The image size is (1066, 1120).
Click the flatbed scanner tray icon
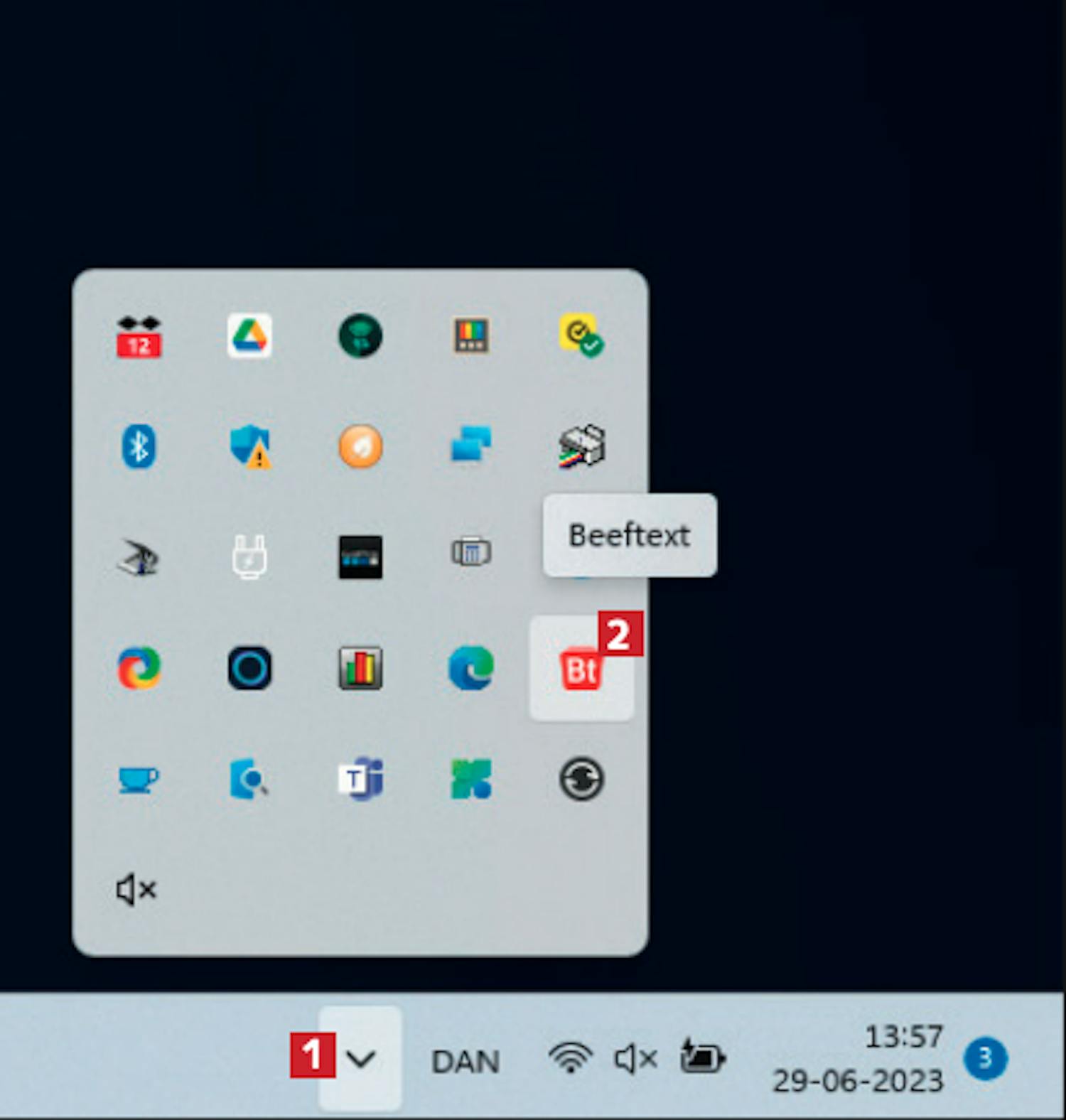139,557
